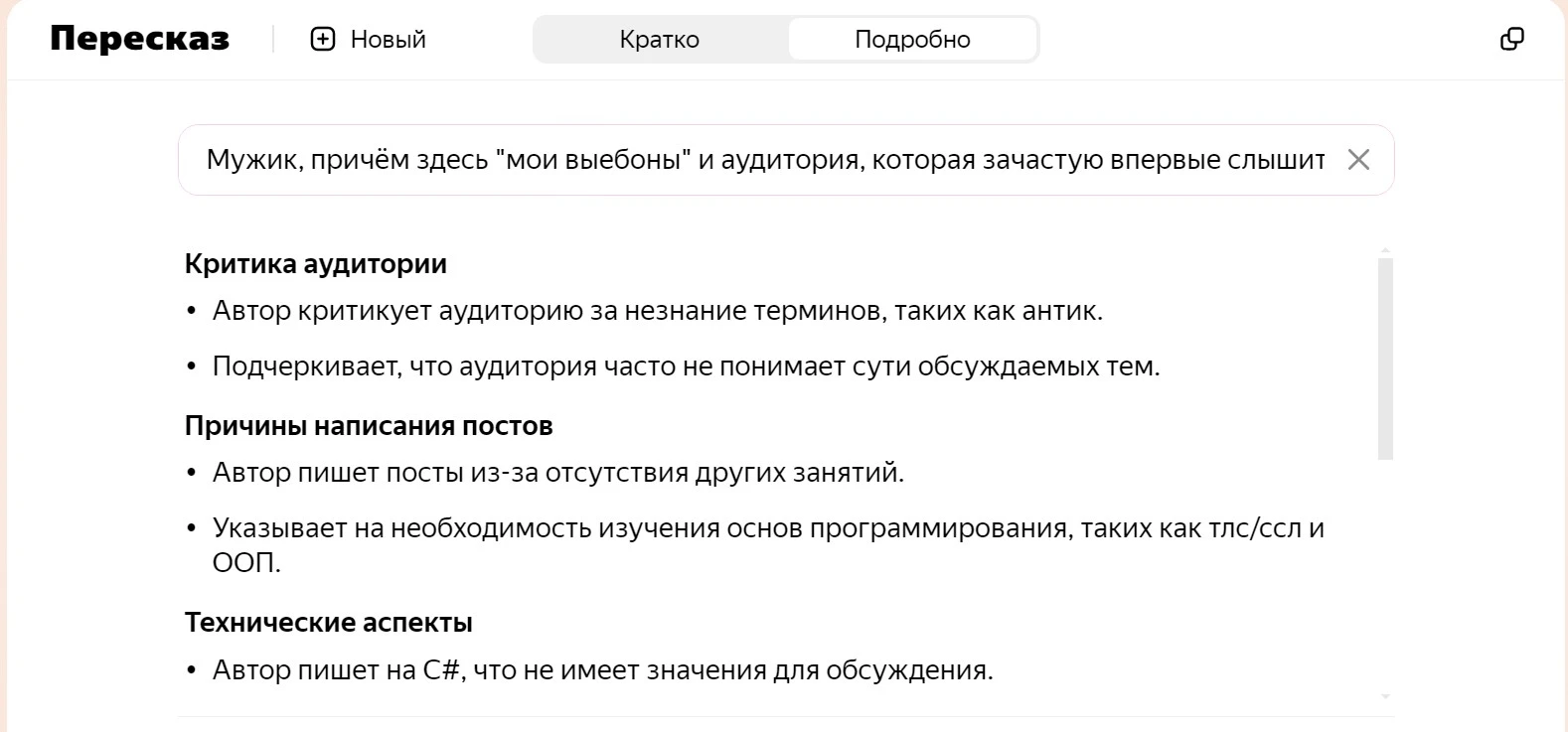
Task: Click the Критика аудитории heading
Action: 316,264
